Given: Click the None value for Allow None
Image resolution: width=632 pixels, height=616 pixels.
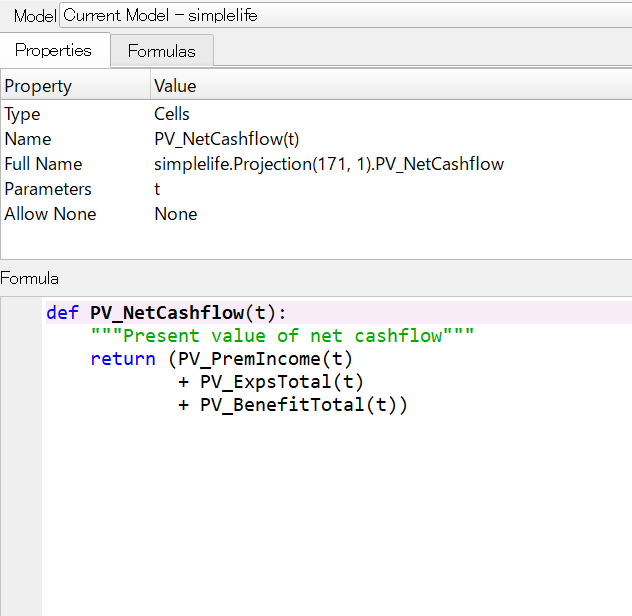Looking at the screenshot, I should pyautogui.click(x=175, y=214).
